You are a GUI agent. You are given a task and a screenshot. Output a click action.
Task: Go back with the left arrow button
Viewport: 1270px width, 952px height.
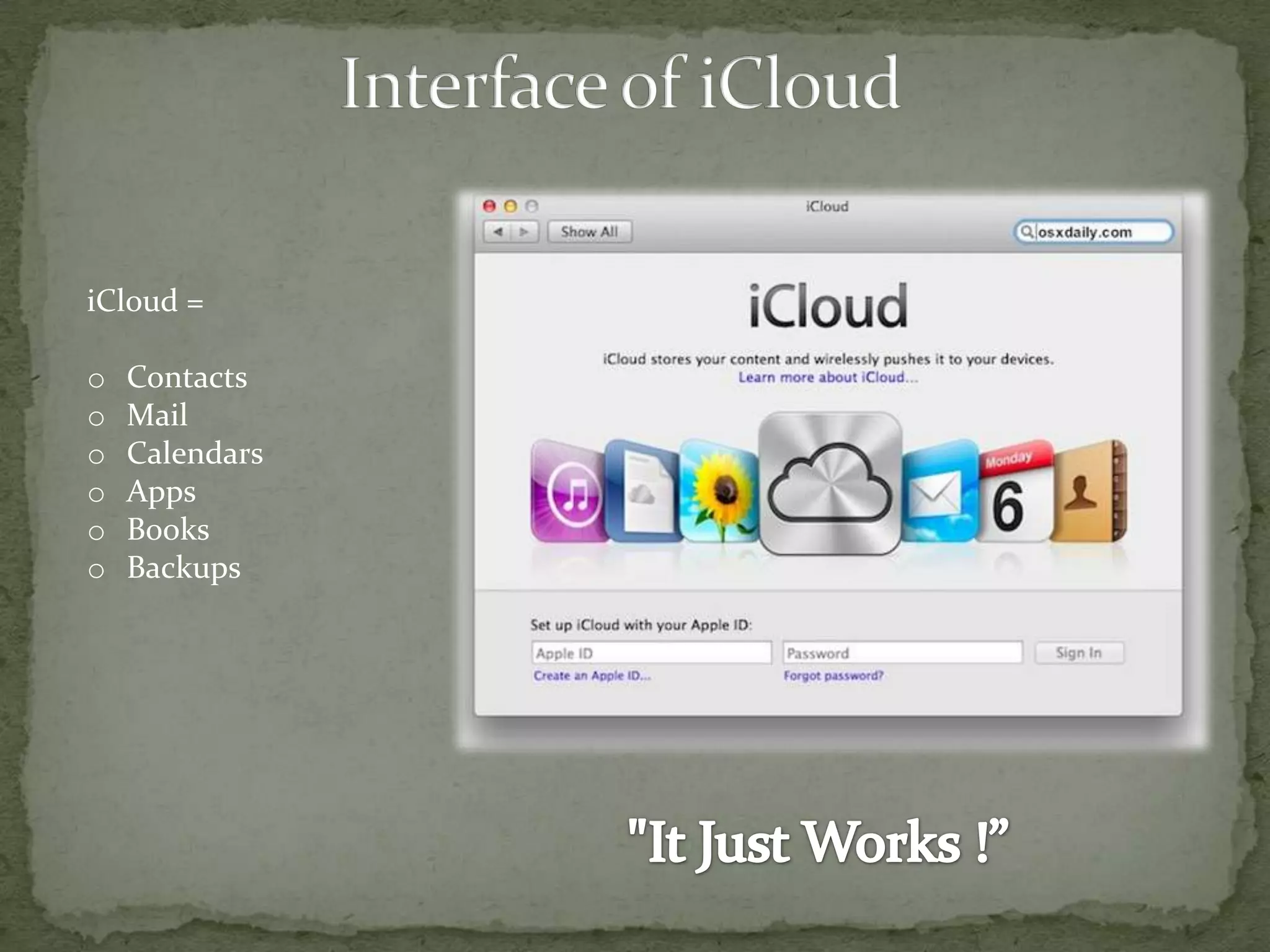point(497,232)
